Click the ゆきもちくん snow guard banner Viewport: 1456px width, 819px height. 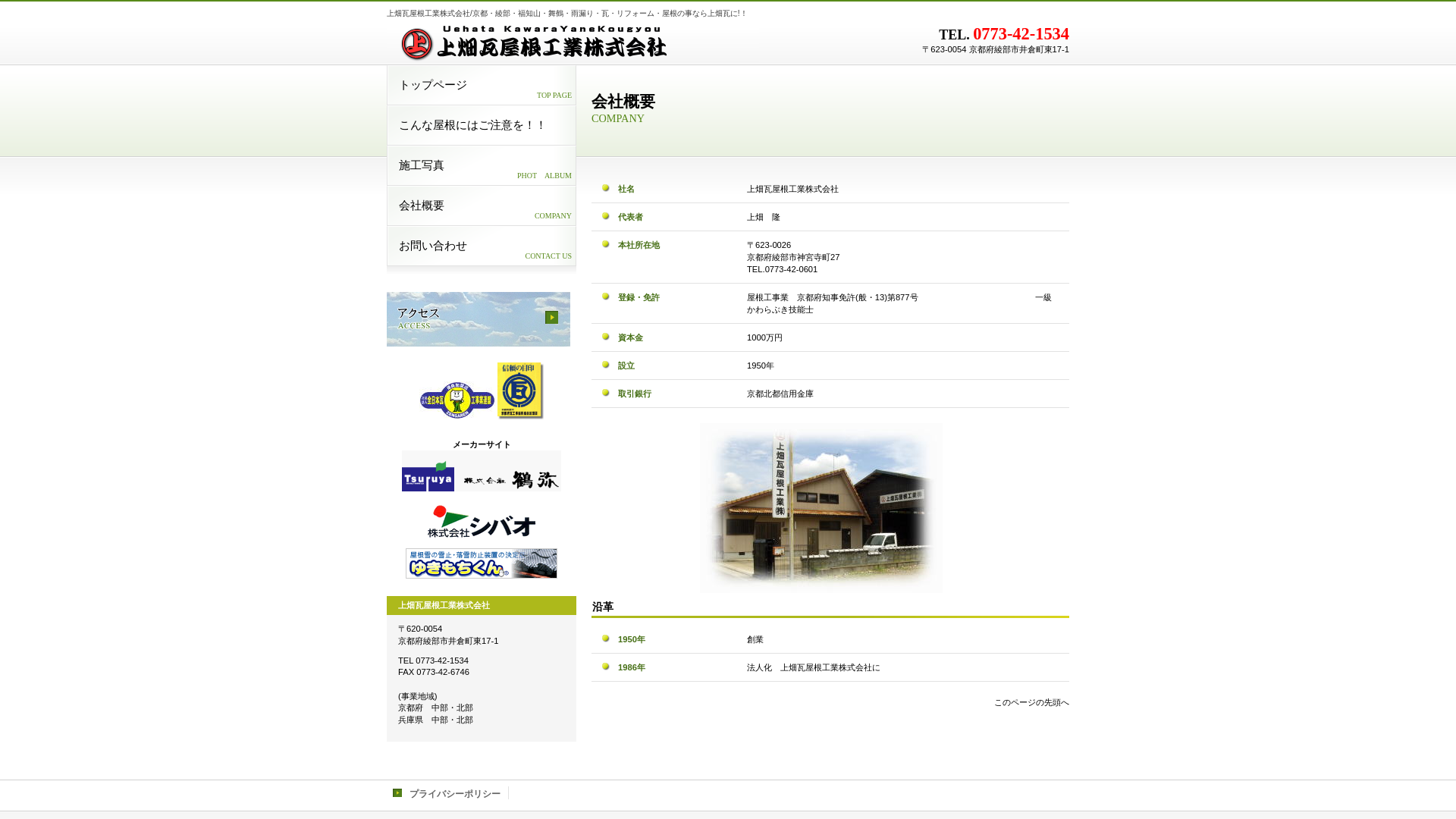pyautogui.click(x=482, y=563)
